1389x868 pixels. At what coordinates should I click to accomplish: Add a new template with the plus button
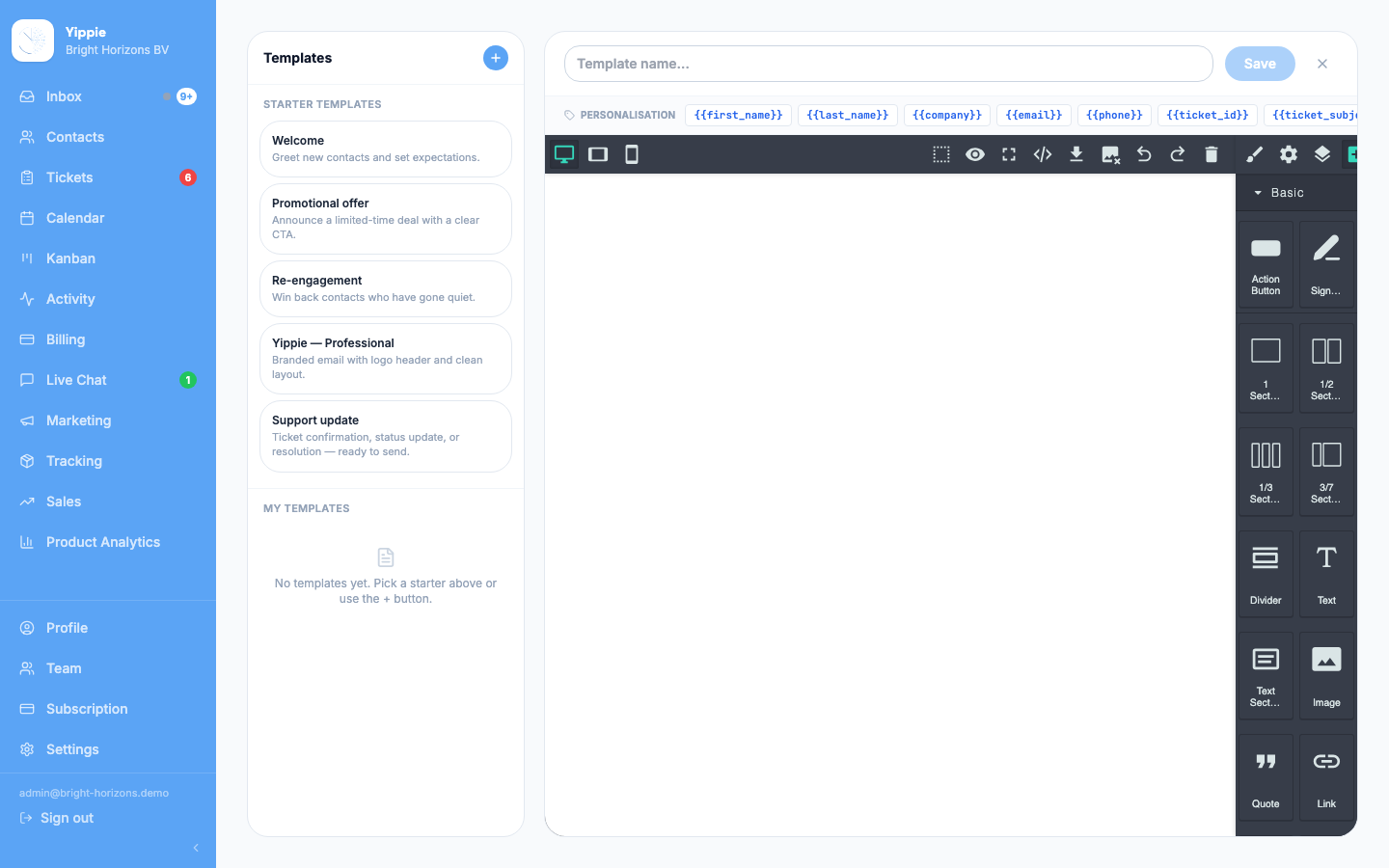pyautogui.click(x=496, y=58)
